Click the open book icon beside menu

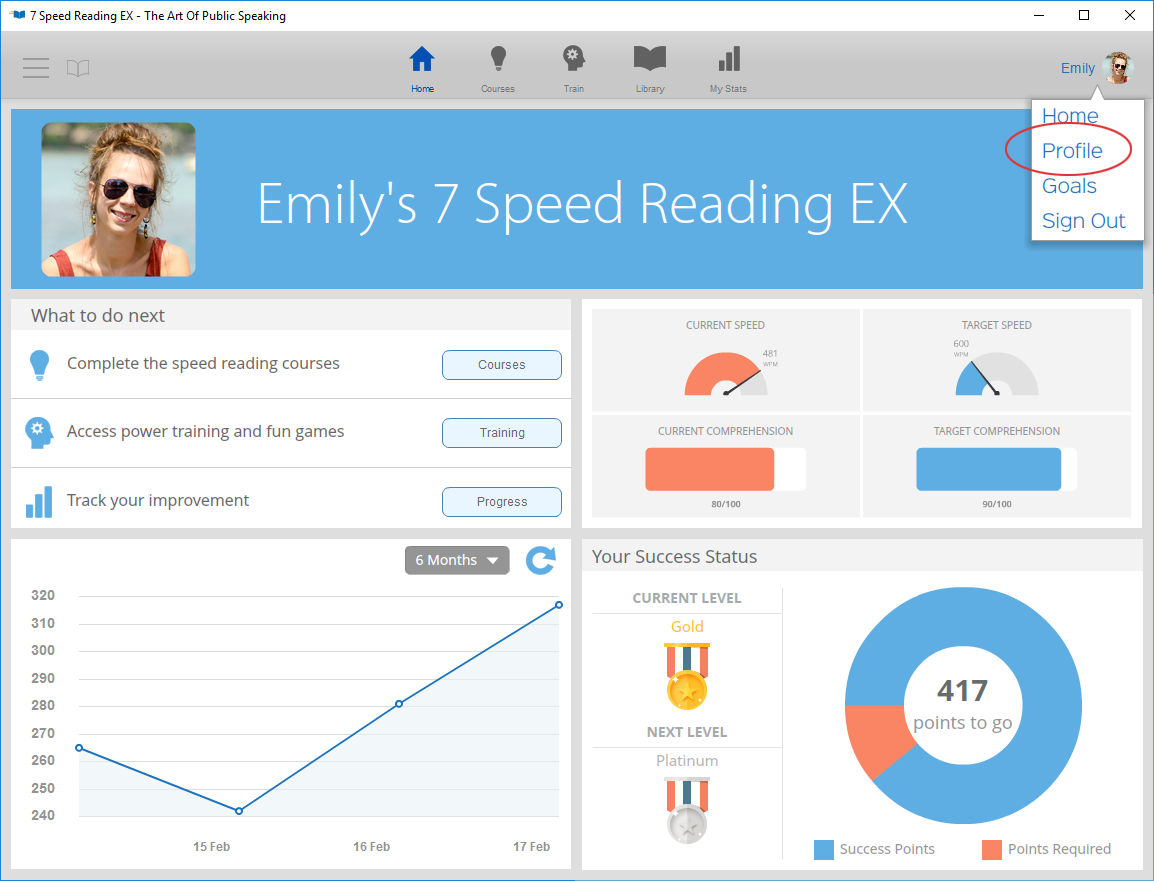click(78, 68)
